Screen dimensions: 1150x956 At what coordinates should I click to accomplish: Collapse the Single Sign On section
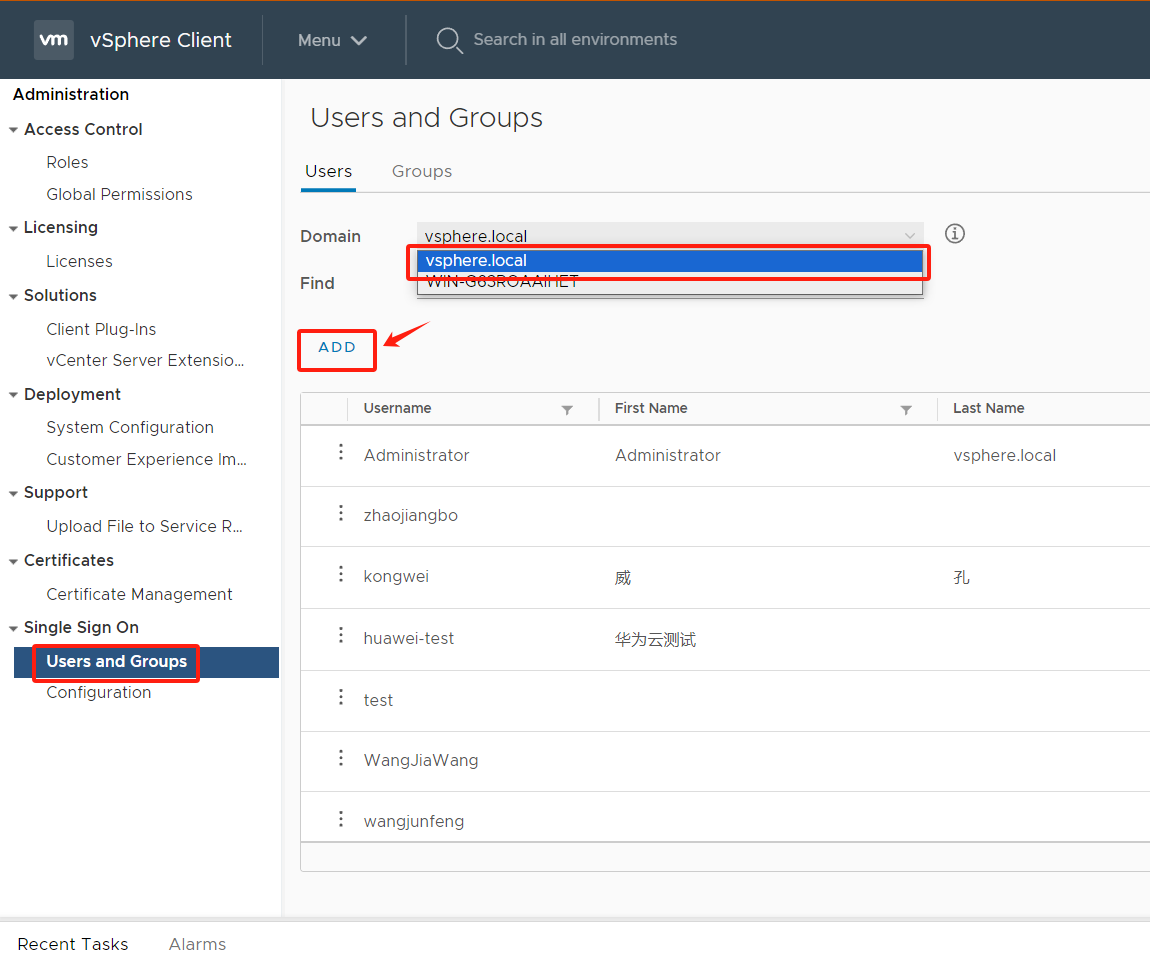[x=13, y=628]
